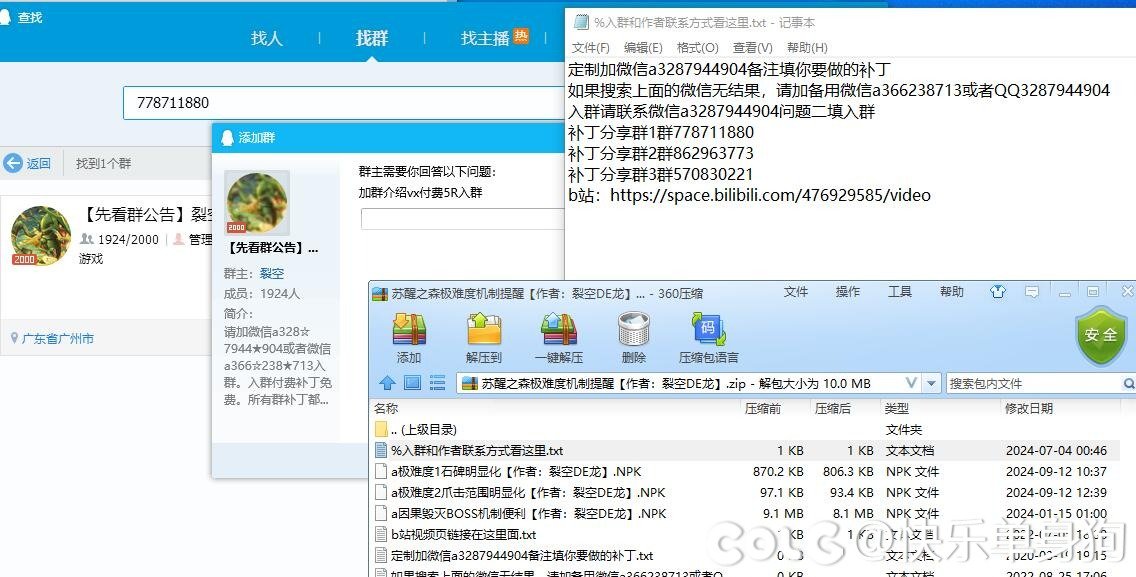
Task: Sort by the 修改日期 column header
Action: tap(1029, 409)
